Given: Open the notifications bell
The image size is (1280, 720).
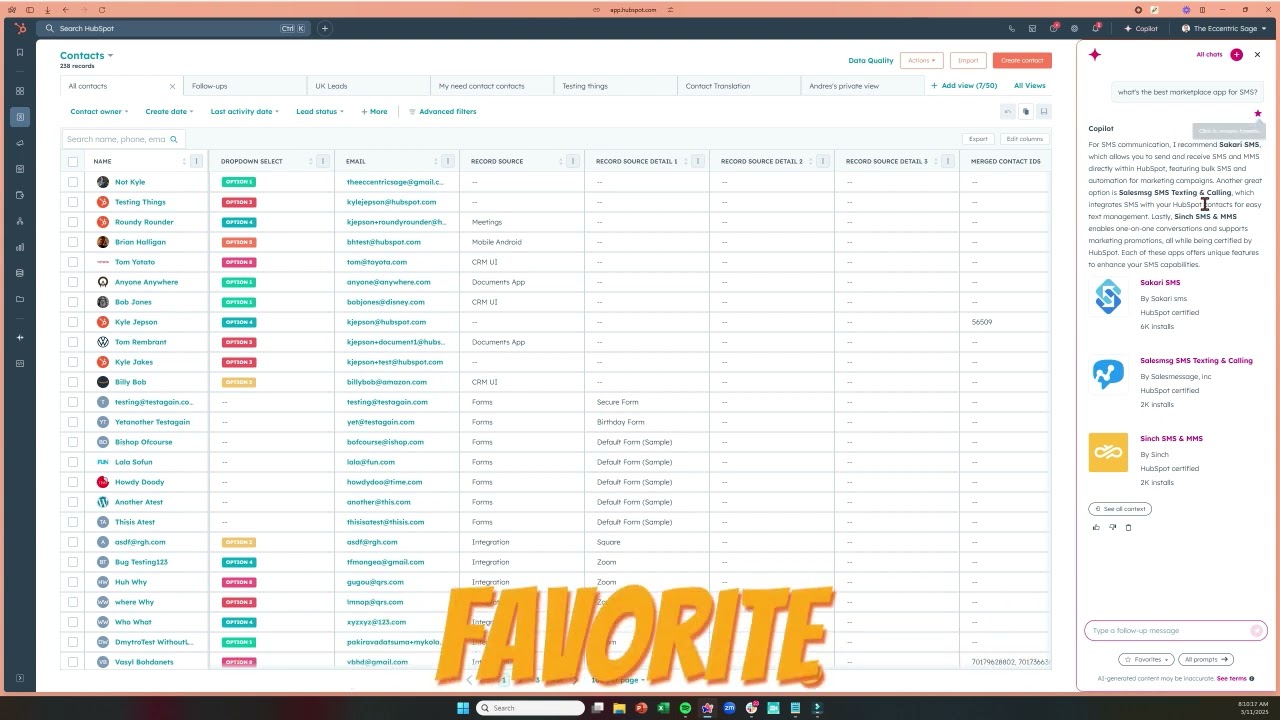Looking at the screenshot, I should 1096,29.
